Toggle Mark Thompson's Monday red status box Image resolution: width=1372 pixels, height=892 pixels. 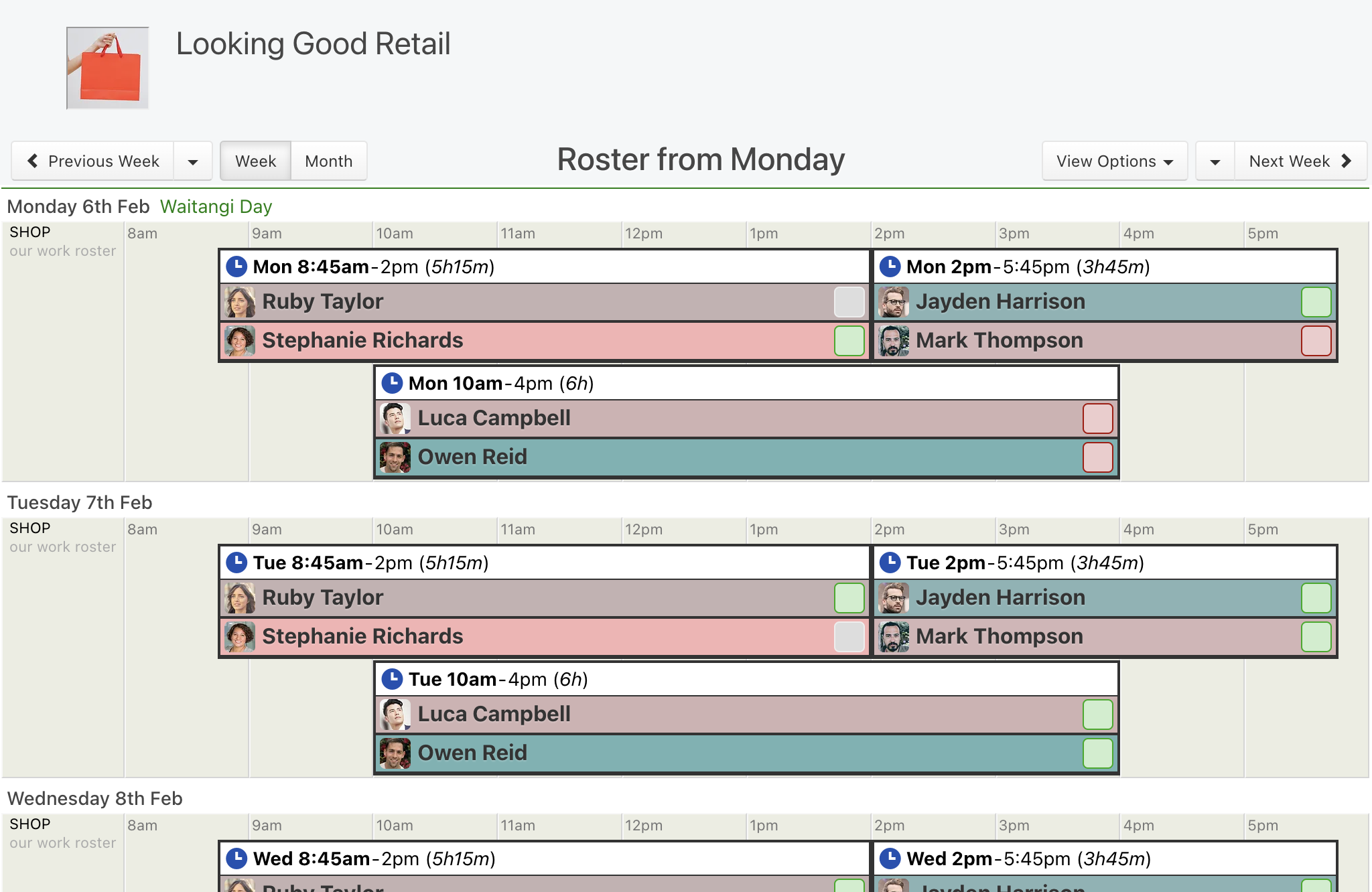(x=1316, y=341)
